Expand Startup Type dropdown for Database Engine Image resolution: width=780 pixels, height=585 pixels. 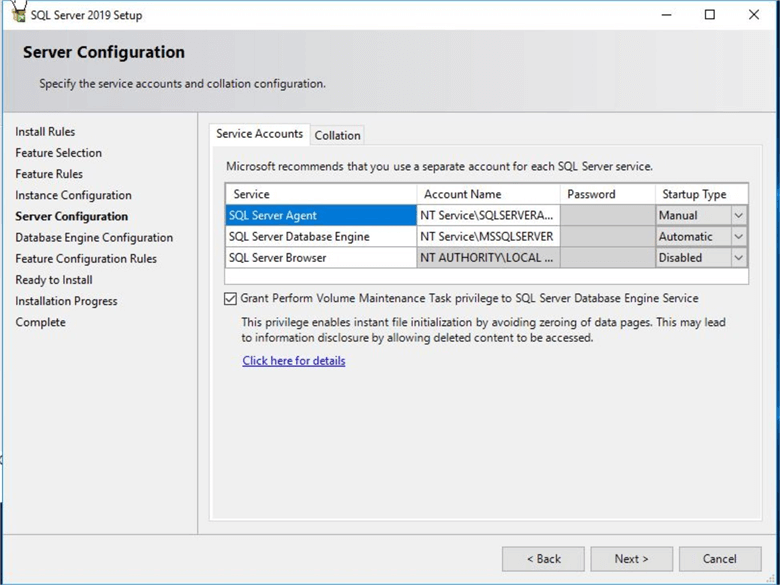pos(738,237)
